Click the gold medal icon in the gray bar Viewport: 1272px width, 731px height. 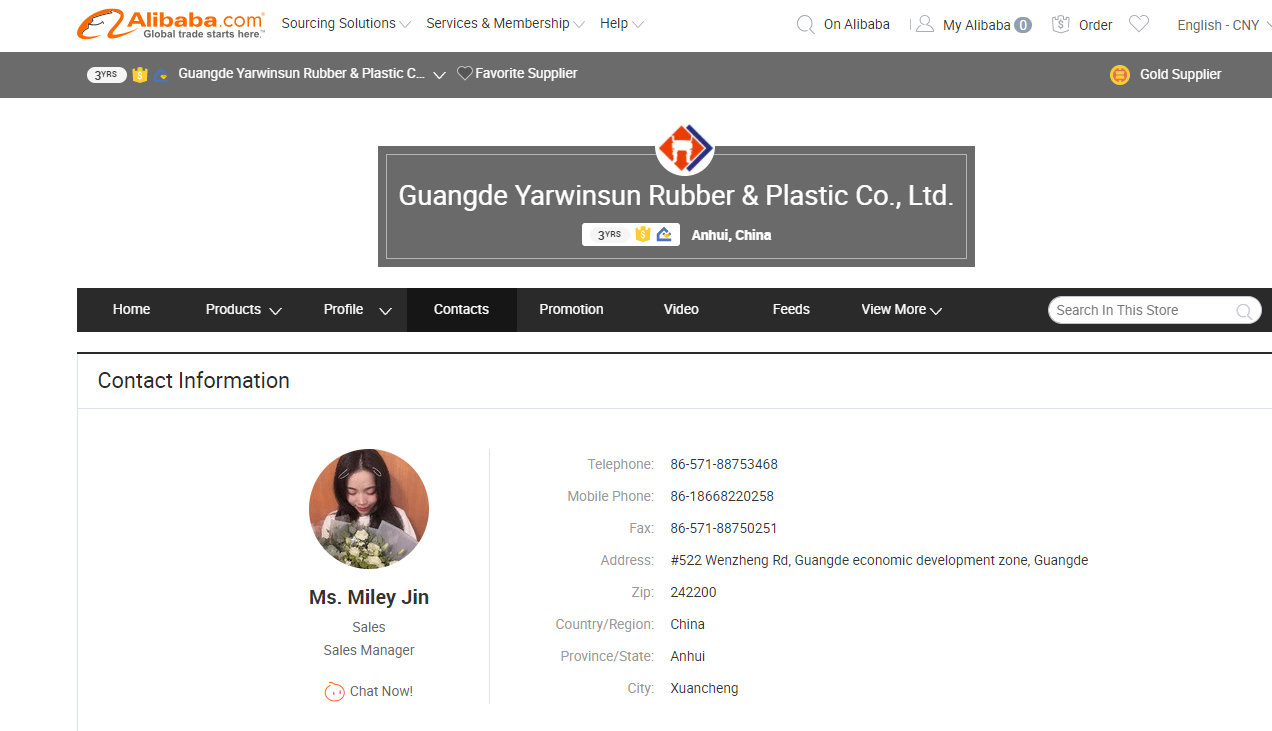(x=140, y=74)
